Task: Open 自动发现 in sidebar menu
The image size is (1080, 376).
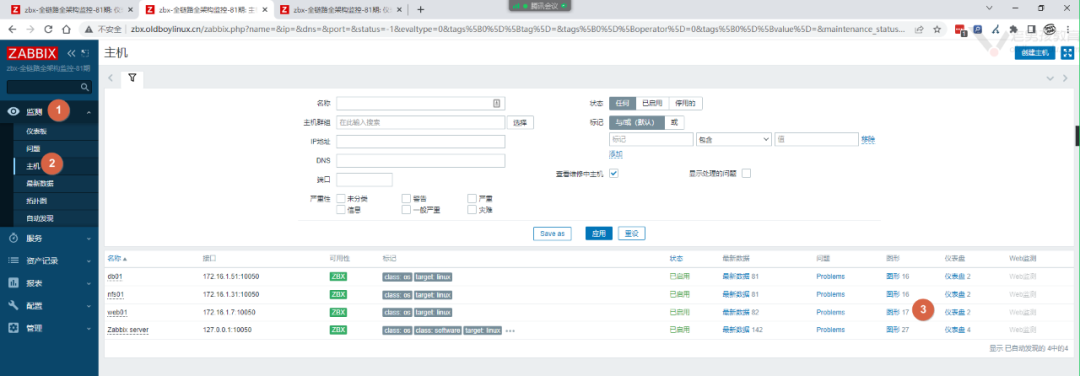Action: pos(40,219)
